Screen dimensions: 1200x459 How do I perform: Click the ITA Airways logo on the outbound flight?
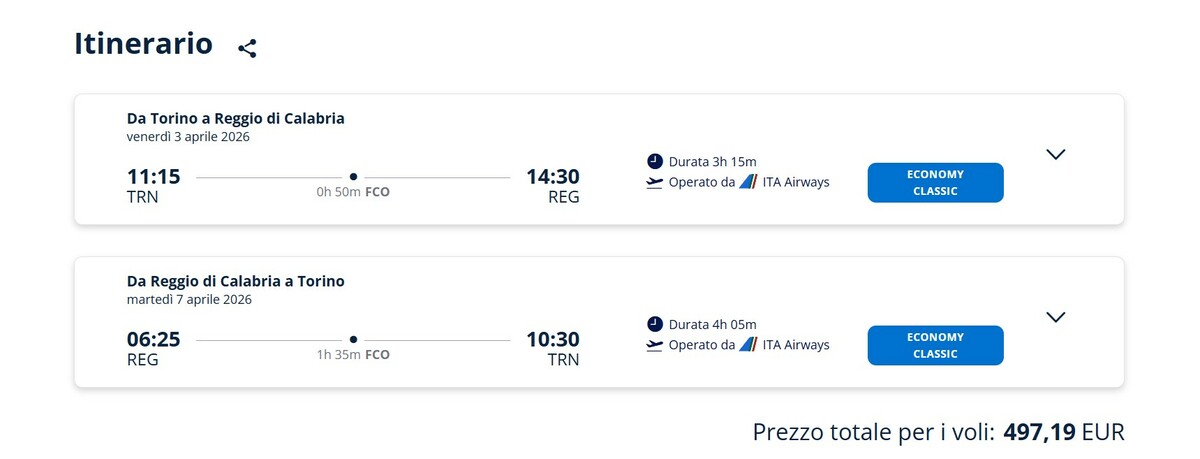tap(748, 182)
